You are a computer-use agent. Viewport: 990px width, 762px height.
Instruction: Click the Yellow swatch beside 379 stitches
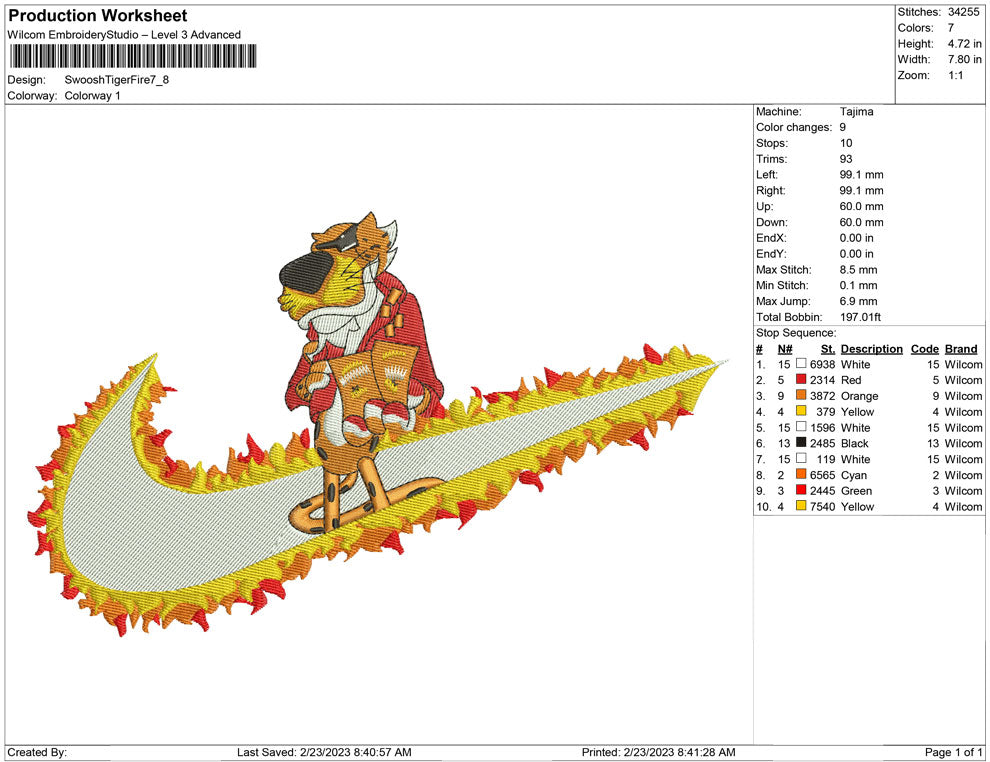click(799, 412)
